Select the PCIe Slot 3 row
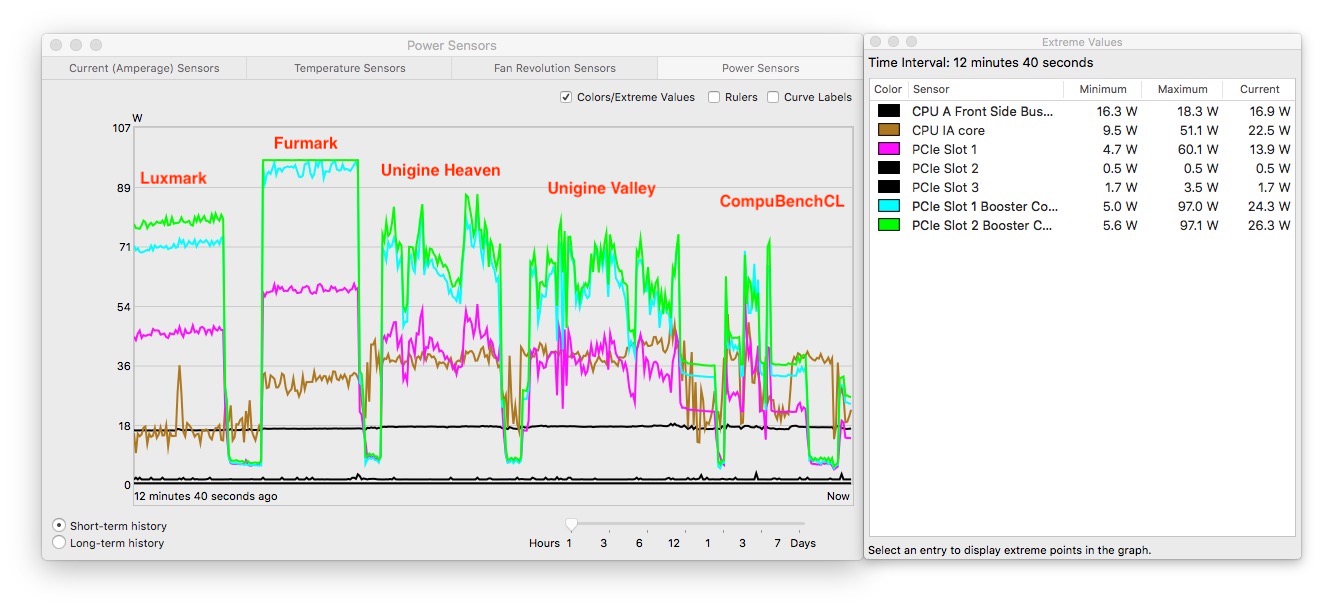The width and height of the screenshot is (1318, 610). [1082, 187]
